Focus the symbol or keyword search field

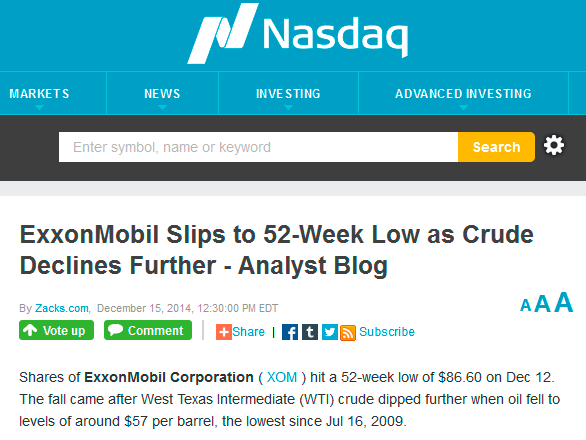[258, 147]
